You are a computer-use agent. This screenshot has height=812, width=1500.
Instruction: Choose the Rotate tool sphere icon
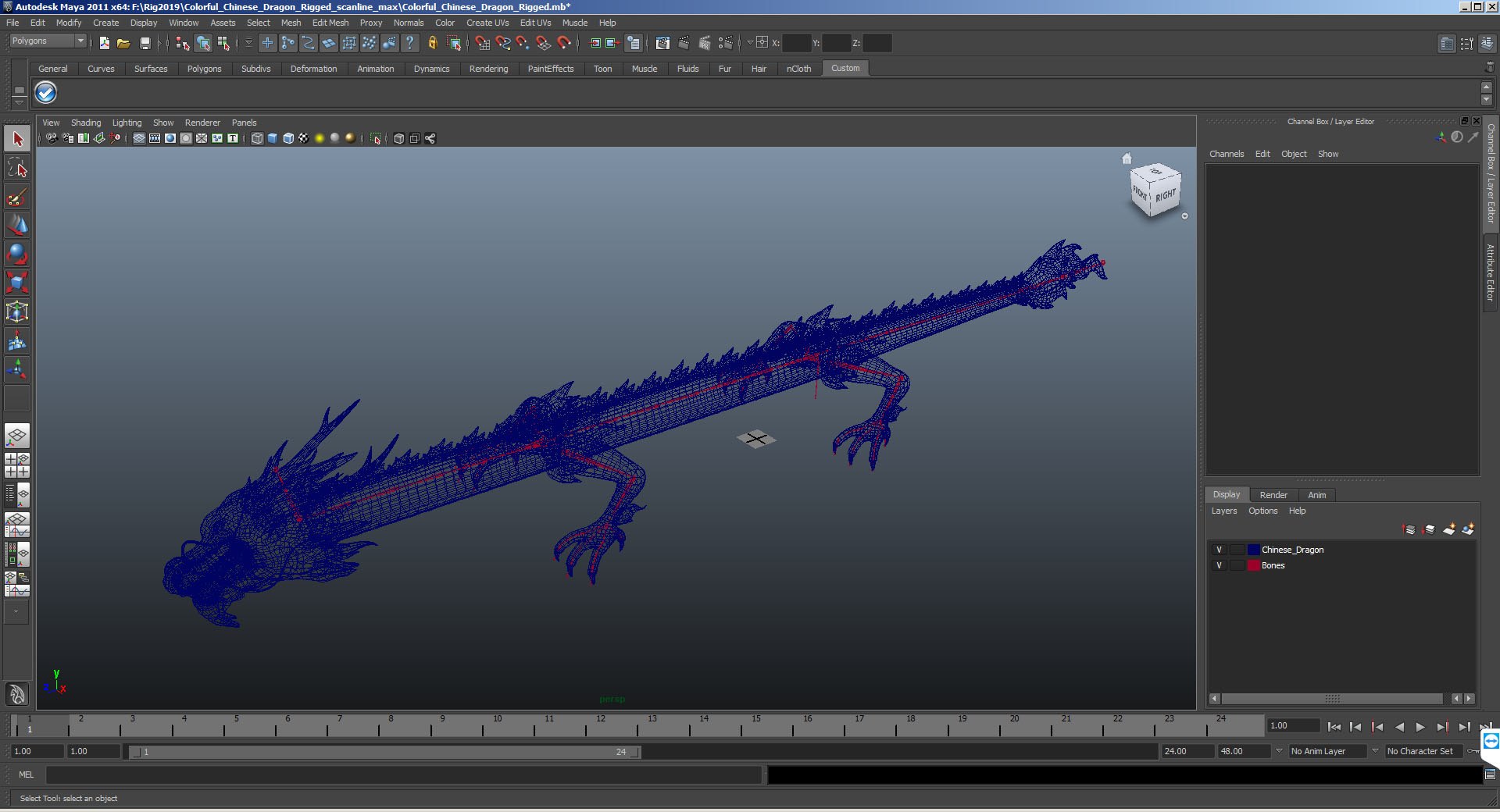tap(17, 254)
